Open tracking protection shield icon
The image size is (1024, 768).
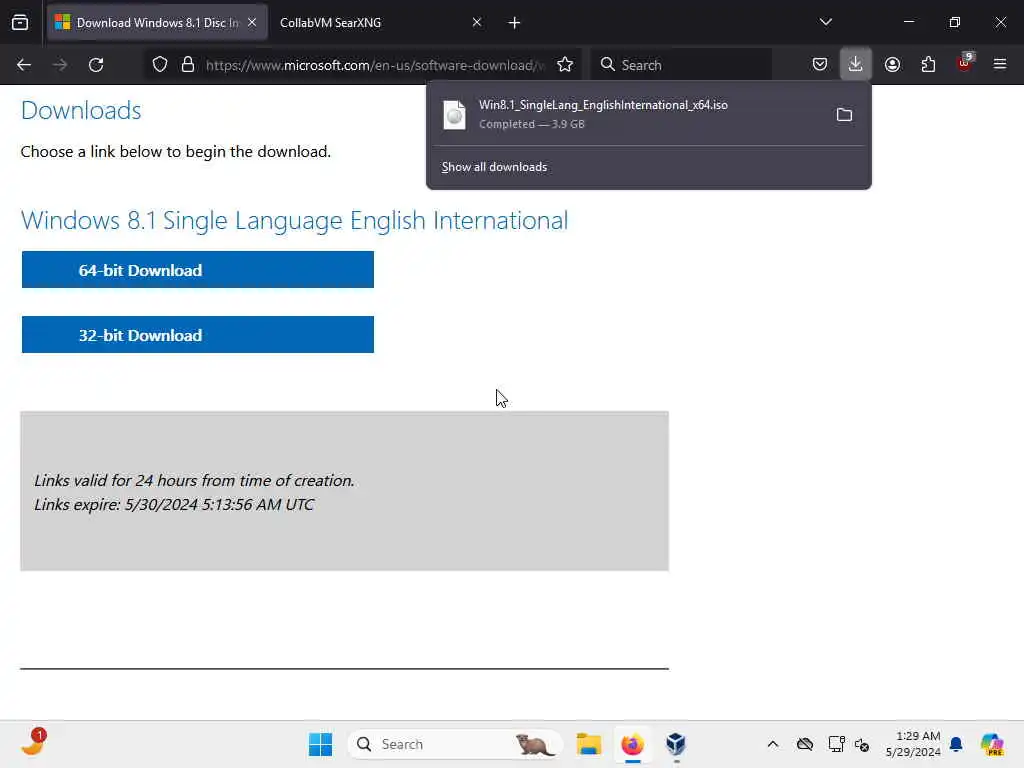pyautogui.click(x=160, y=65)
